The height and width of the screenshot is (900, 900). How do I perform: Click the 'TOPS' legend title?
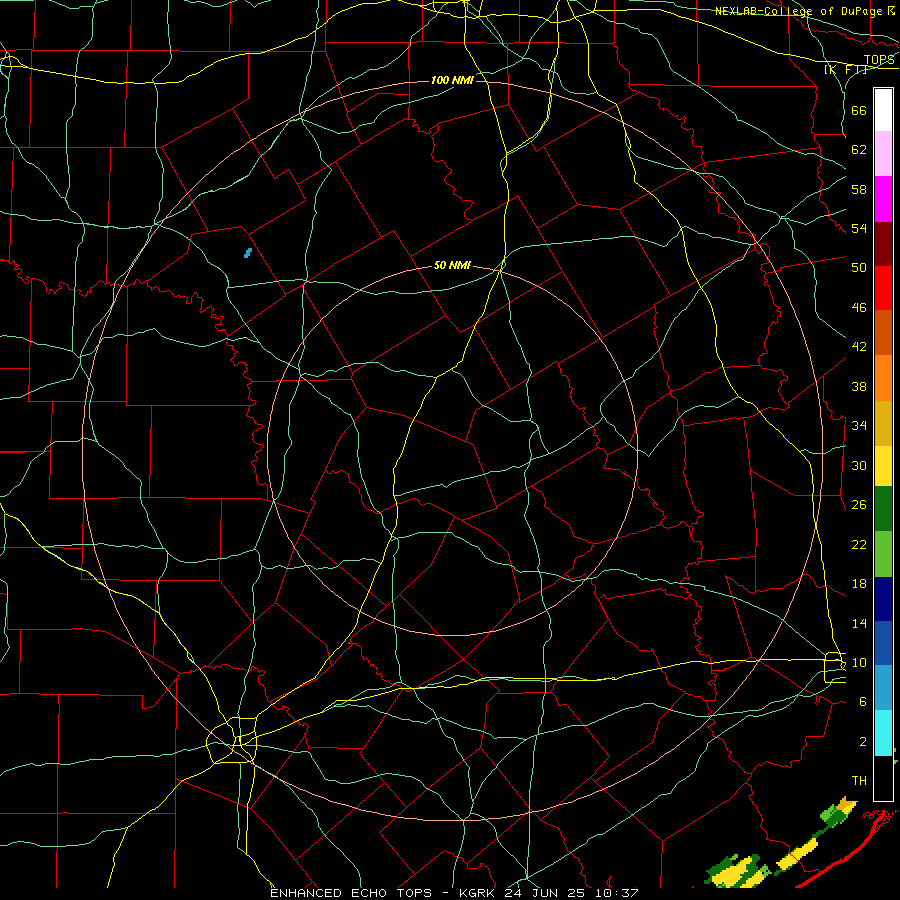pos(879,60)
